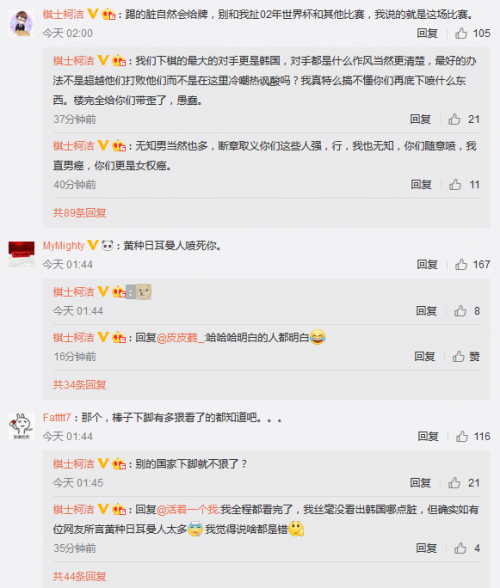
Task: Reply to MyMighty's comment via 回复
Action: click(x=427, y=265)
